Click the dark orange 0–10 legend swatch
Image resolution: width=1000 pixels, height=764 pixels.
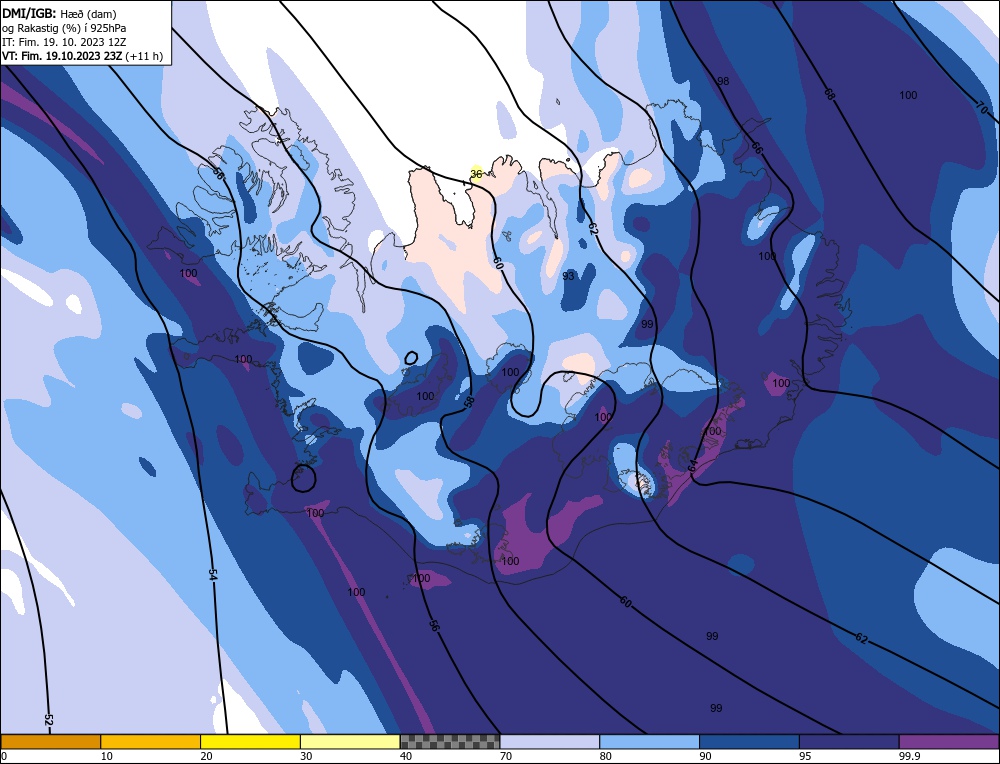pos(50,741)
